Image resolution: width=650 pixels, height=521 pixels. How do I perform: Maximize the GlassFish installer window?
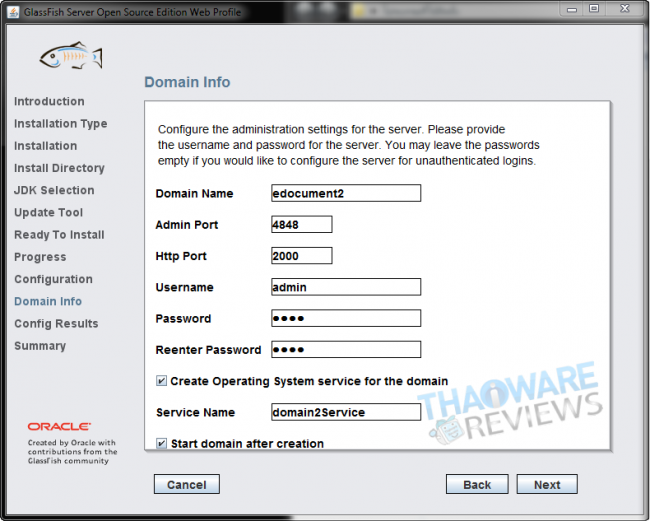(x=594, y=9)
